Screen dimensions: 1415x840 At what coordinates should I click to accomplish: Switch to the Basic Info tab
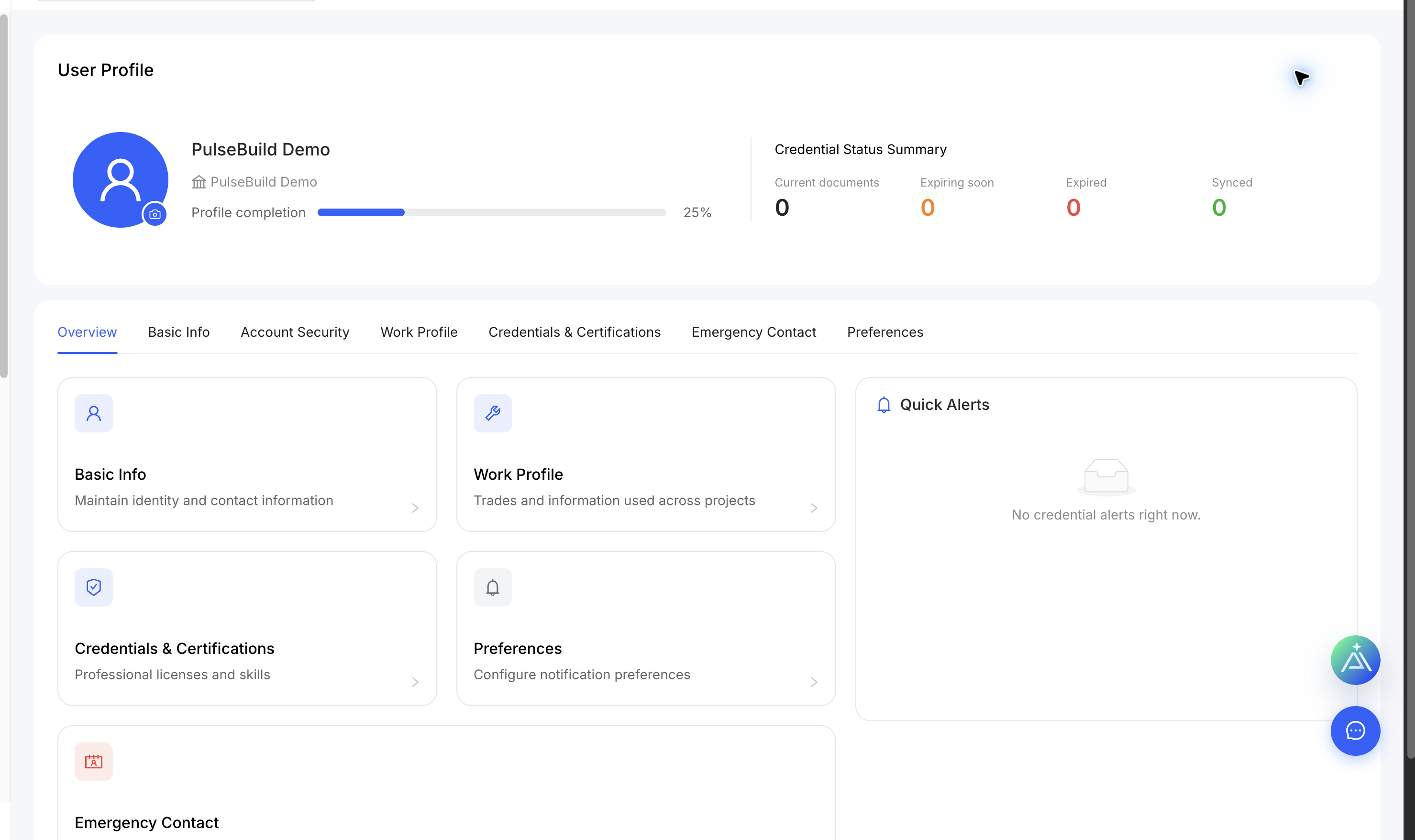click(179, 332)
